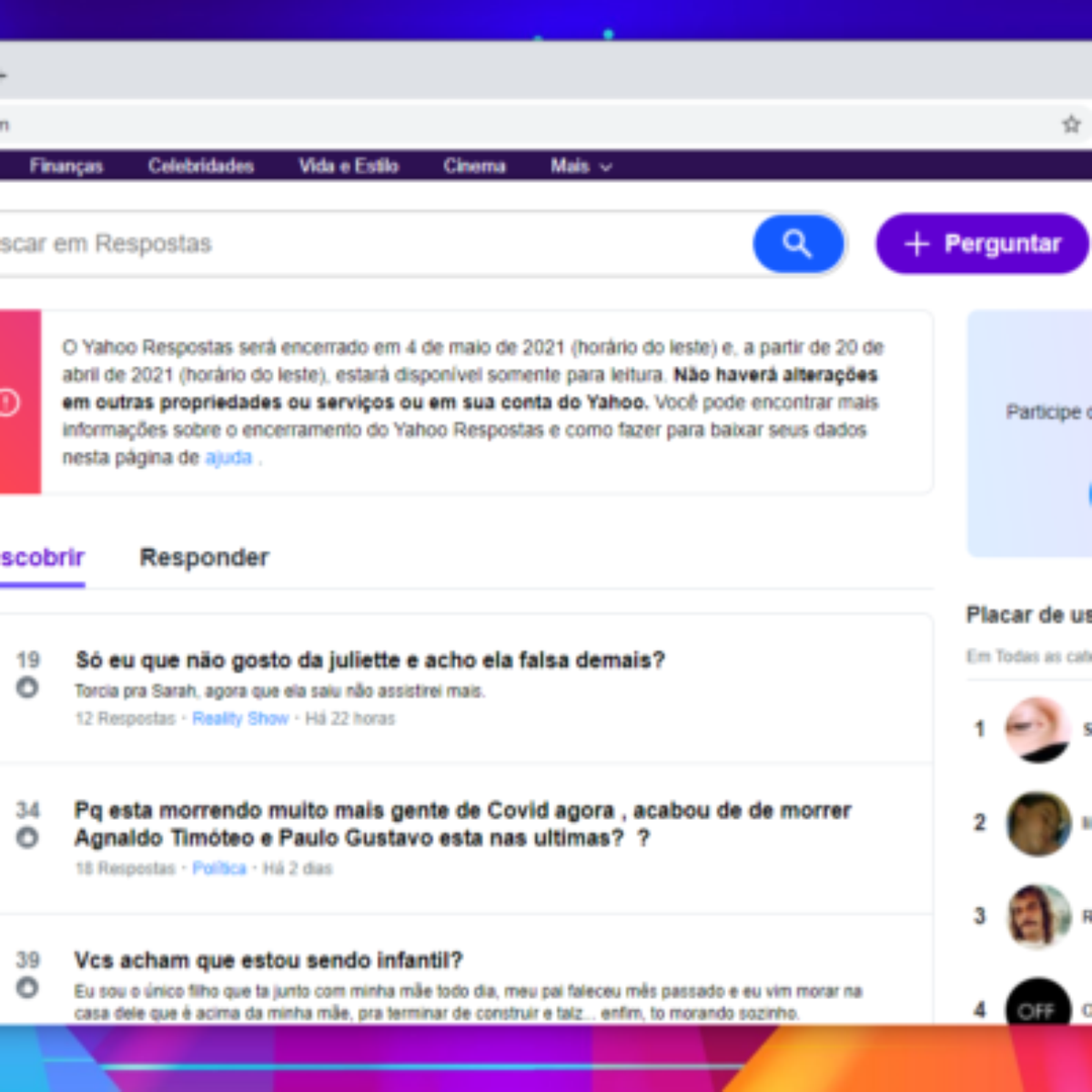Switch to the Responder tab
Image resolution: width=1092 pixels, height=1092 pixels.
point(204,557)
